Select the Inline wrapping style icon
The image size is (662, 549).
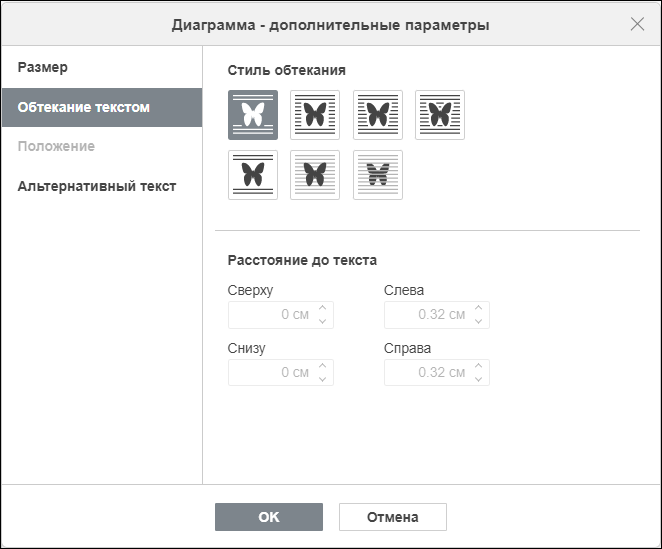click(x=253, y=115)
